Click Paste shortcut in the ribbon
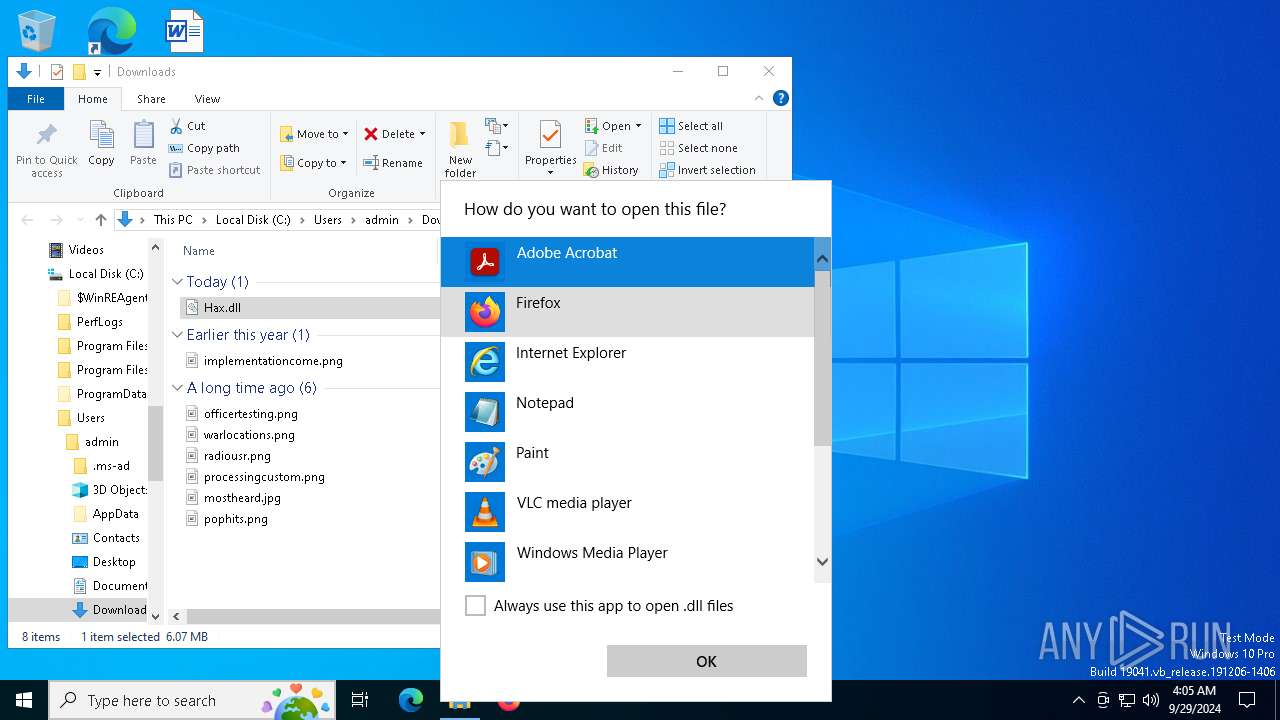The image size is (1280, 720). [x=215, y=170]
